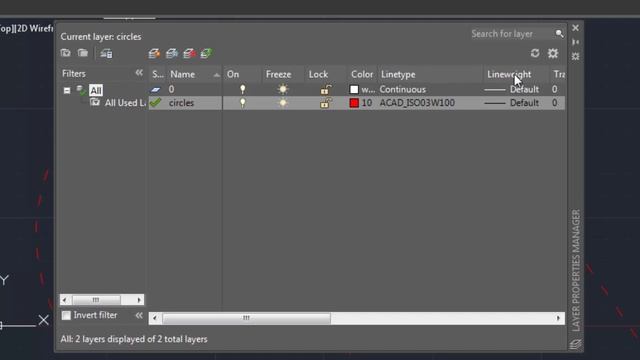640x360 pixels.
Task: Click the color number 10 text
Action: coord(367,103)
